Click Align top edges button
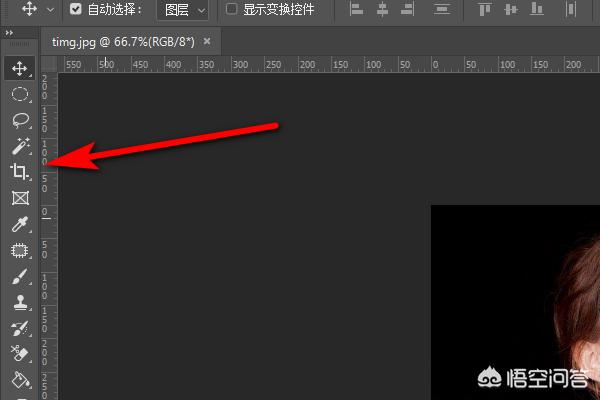 coord(485,10)
